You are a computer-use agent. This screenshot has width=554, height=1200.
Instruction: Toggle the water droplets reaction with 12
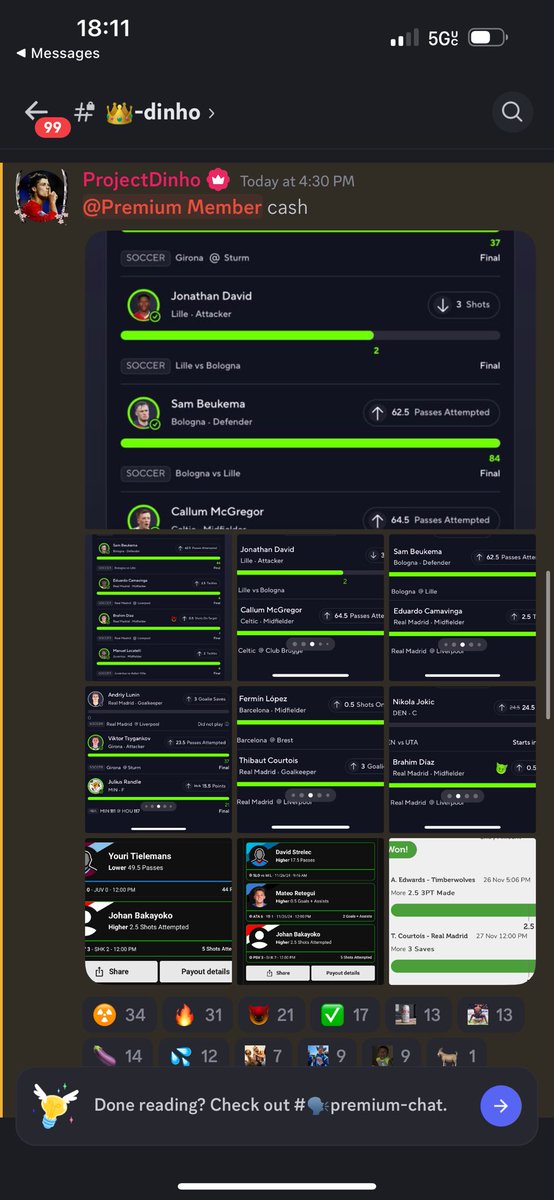click(x=195, y=1055)
